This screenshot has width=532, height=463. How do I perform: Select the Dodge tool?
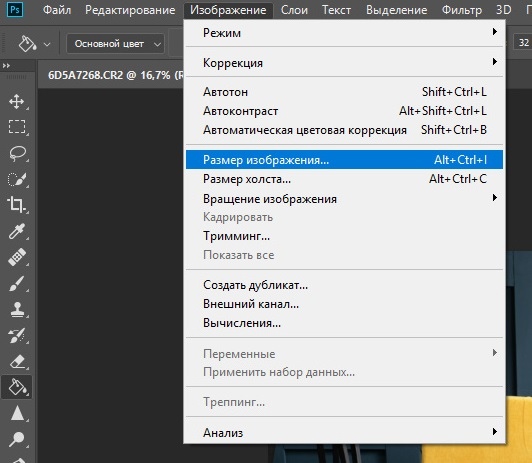pos(16,439)
